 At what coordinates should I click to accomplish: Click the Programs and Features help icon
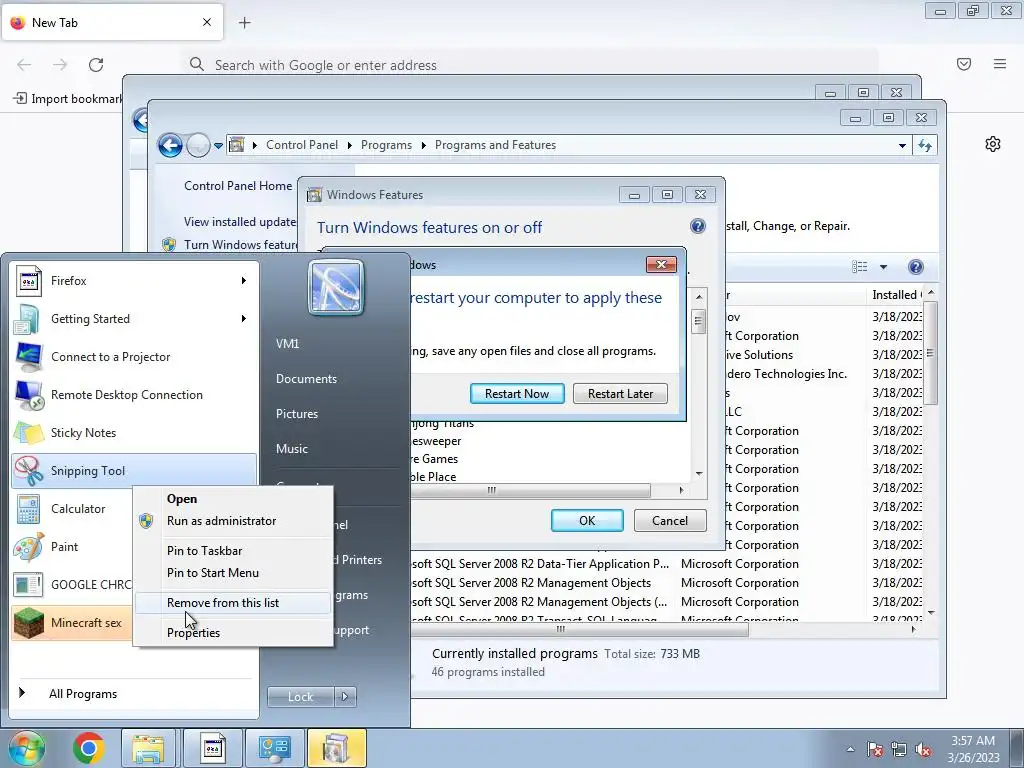tap(916, 266)
